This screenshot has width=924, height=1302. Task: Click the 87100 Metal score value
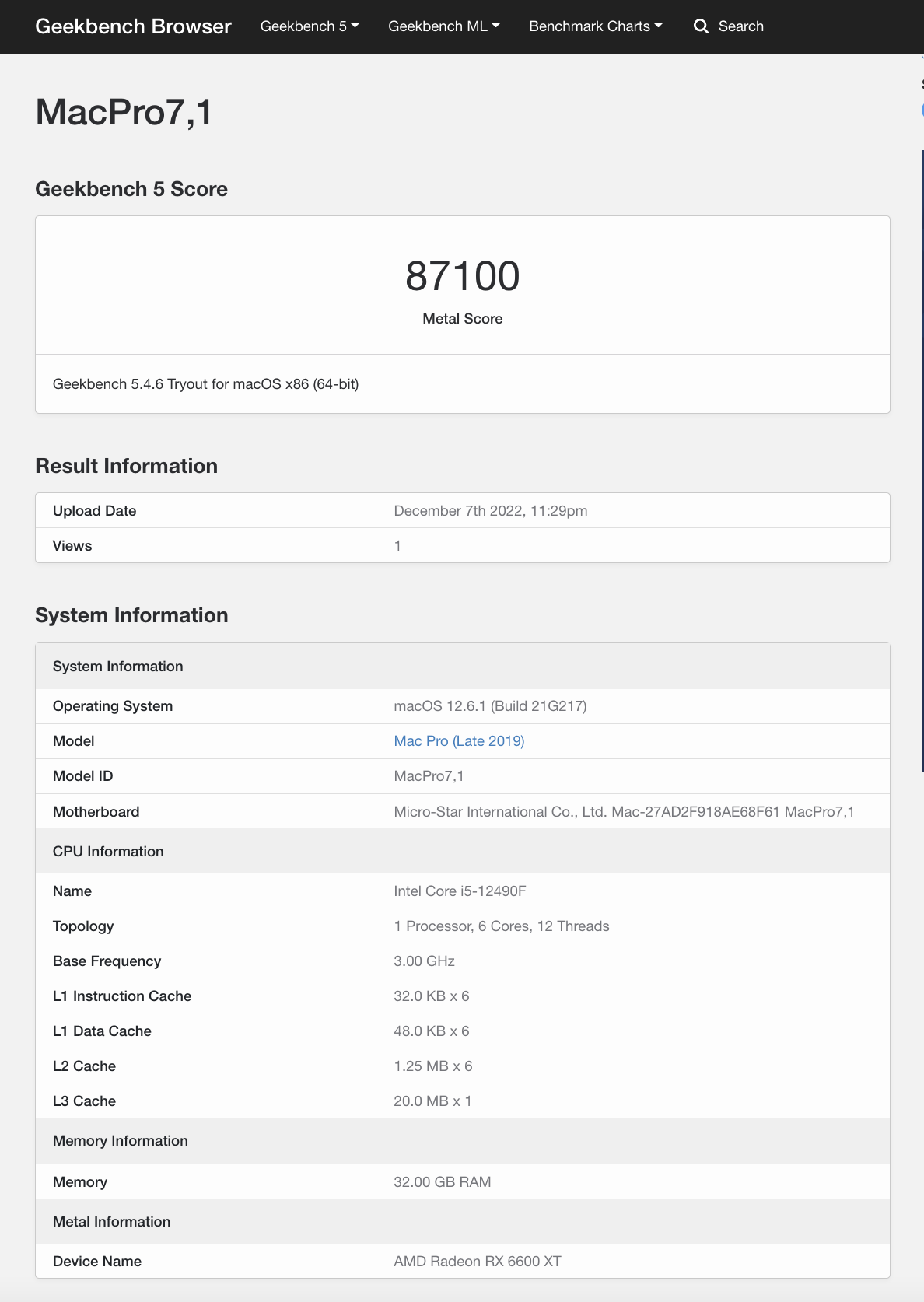(x=463, y=276)
